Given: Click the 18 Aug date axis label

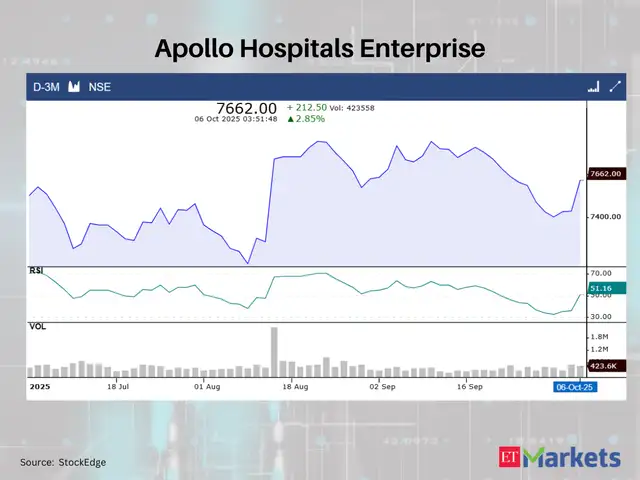Looking at the screenshot, I should (x=295, y=386).
